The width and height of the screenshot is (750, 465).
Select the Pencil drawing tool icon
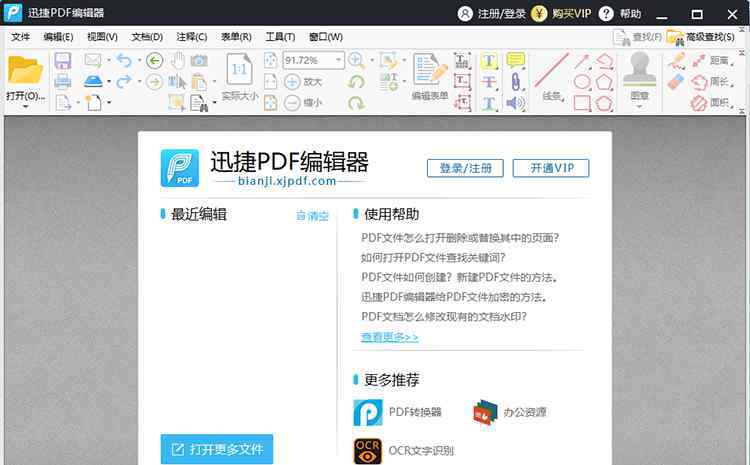[676, 61]
